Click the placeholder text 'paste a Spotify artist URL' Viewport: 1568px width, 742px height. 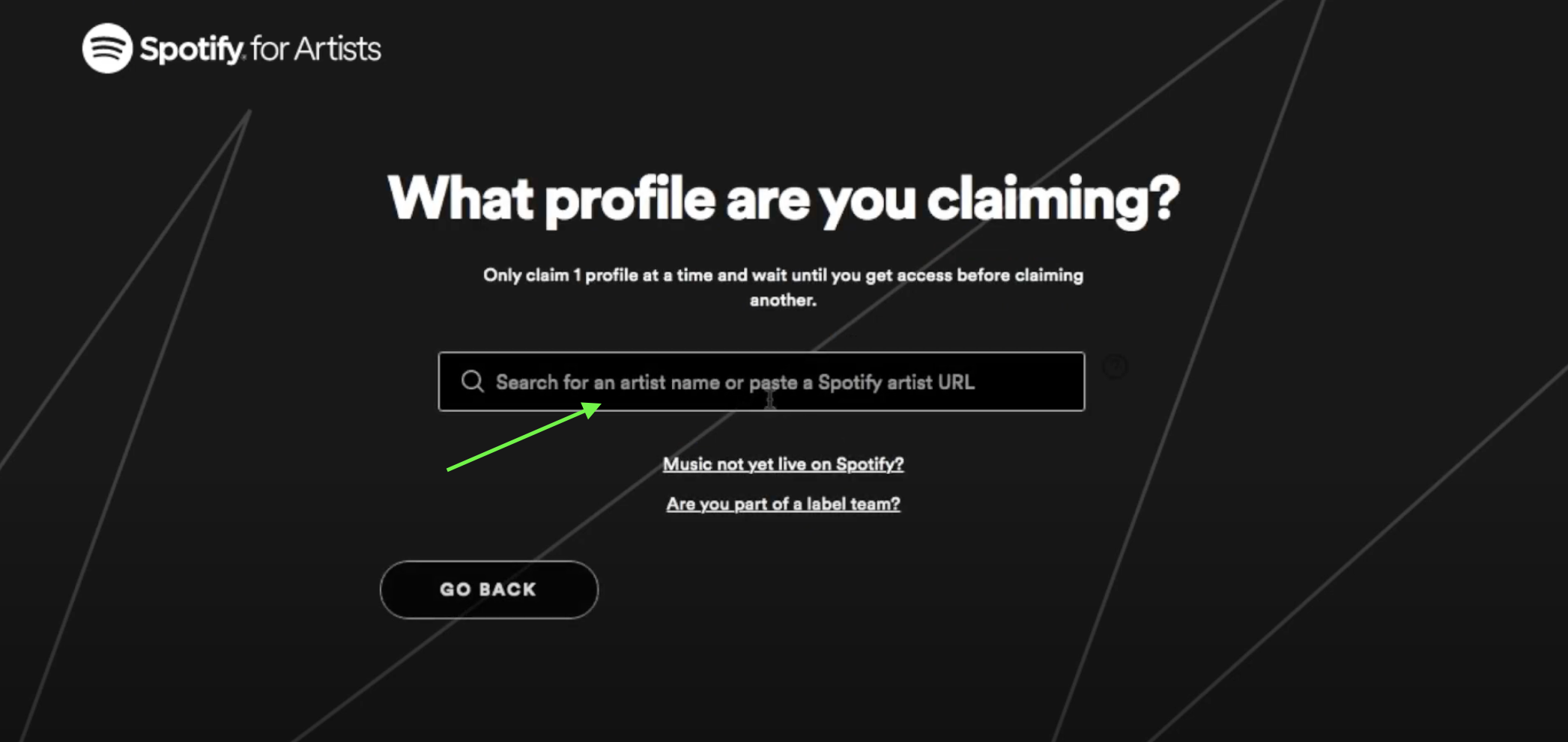862,383
